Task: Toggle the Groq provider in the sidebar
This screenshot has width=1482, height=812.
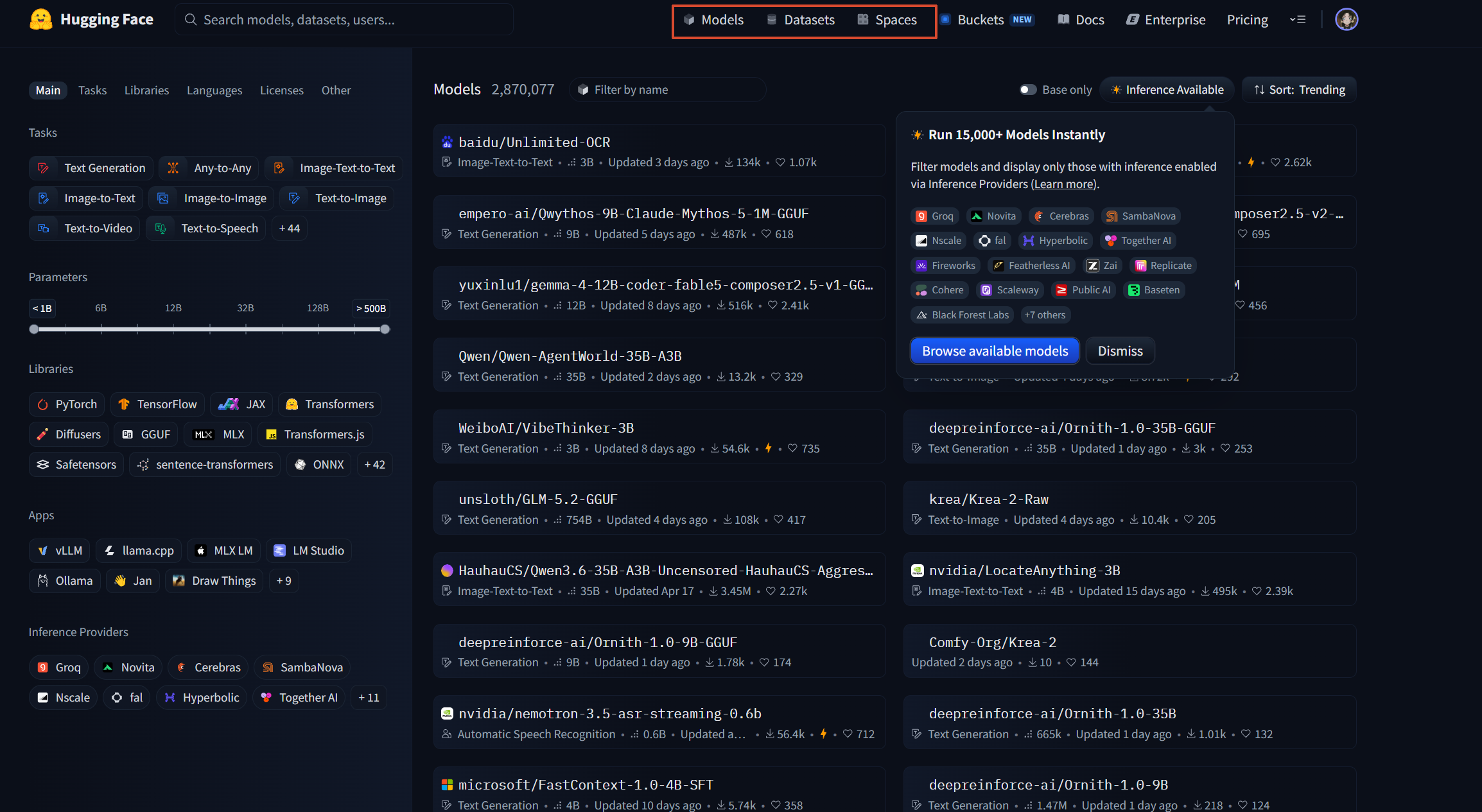Action: click(x=58, y=668)
